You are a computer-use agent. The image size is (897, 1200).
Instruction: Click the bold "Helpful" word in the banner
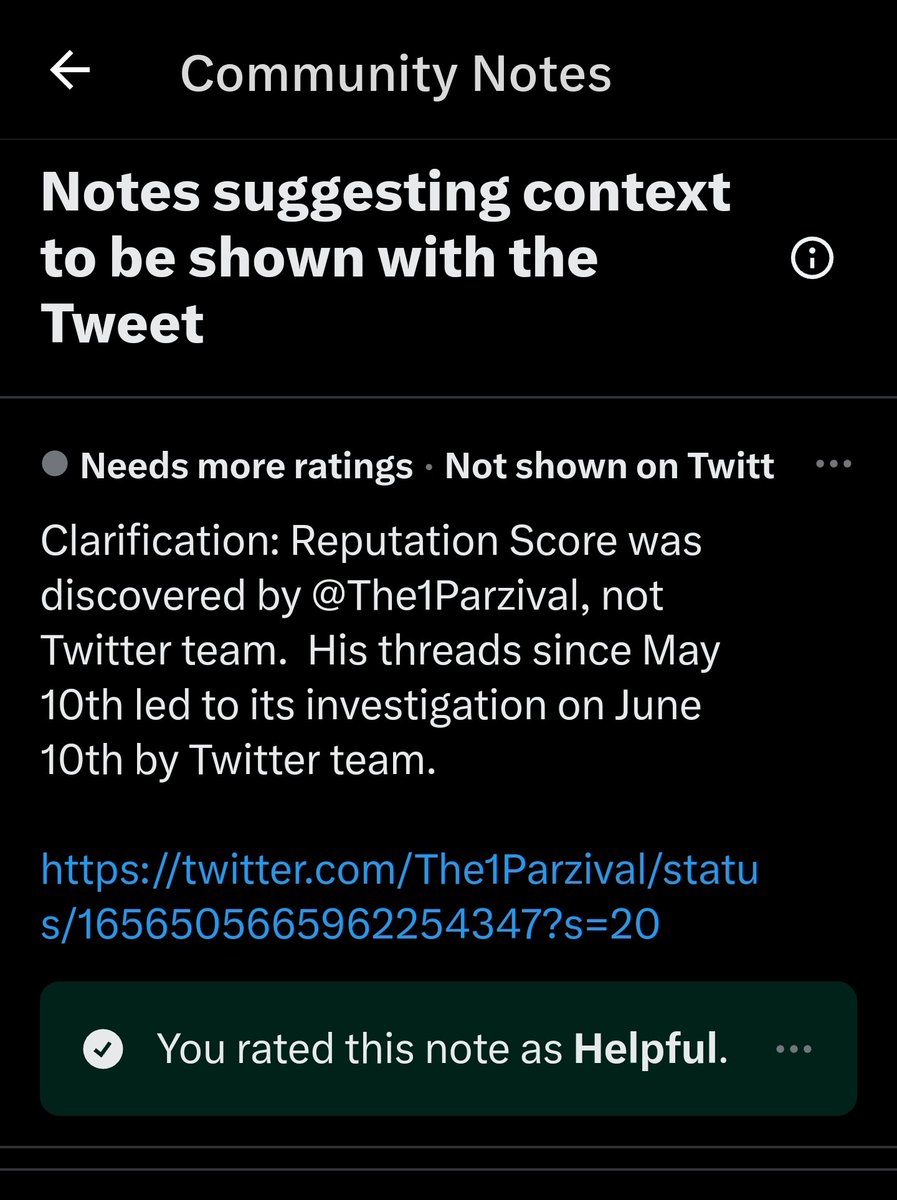pyautogui.click(x=646, y=1049)
